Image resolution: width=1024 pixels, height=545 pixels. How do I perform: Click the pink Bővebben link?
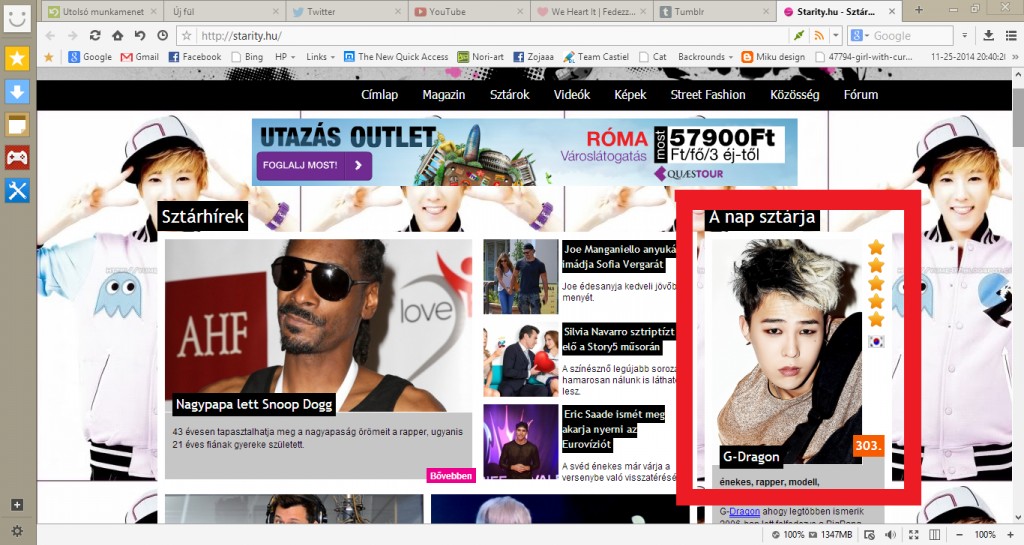tap(450, 476)
